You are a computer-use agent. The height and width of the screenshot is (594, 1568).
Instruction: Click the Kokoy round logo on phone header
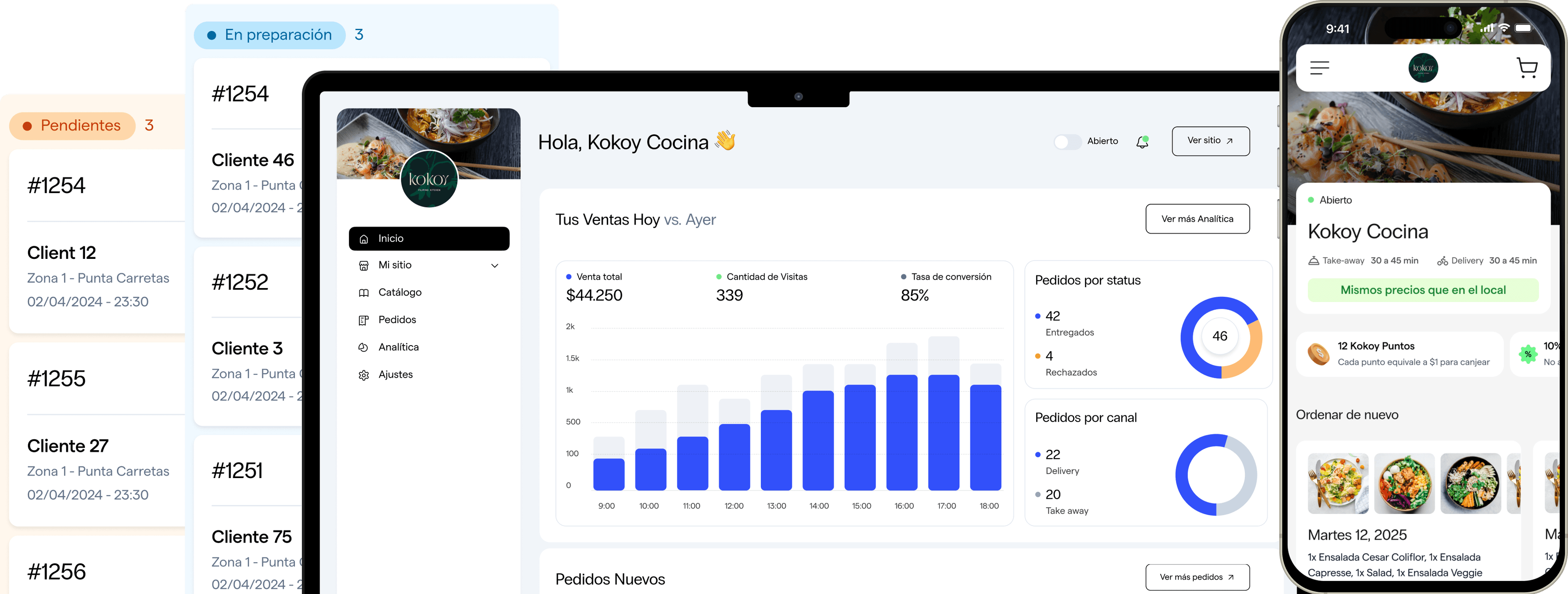tap(1423, 68)
